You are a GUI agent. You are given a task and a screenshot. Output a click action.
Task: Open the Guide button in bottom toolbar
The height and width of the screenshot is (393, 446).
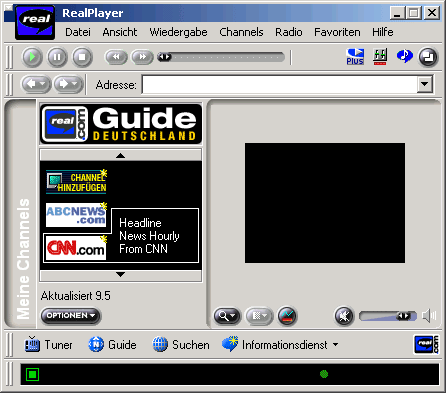112,344
